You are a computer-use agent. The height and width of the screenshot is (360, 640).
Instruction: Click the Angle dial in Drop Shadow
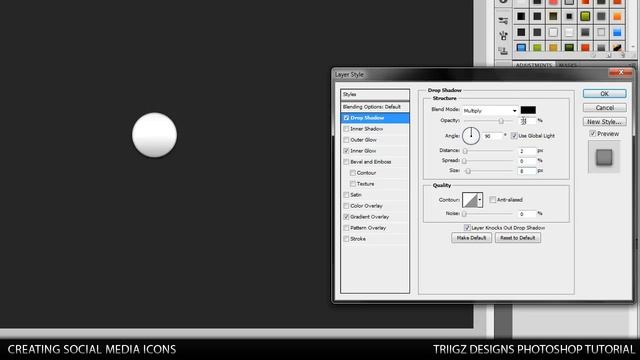[x=471, y=136]
